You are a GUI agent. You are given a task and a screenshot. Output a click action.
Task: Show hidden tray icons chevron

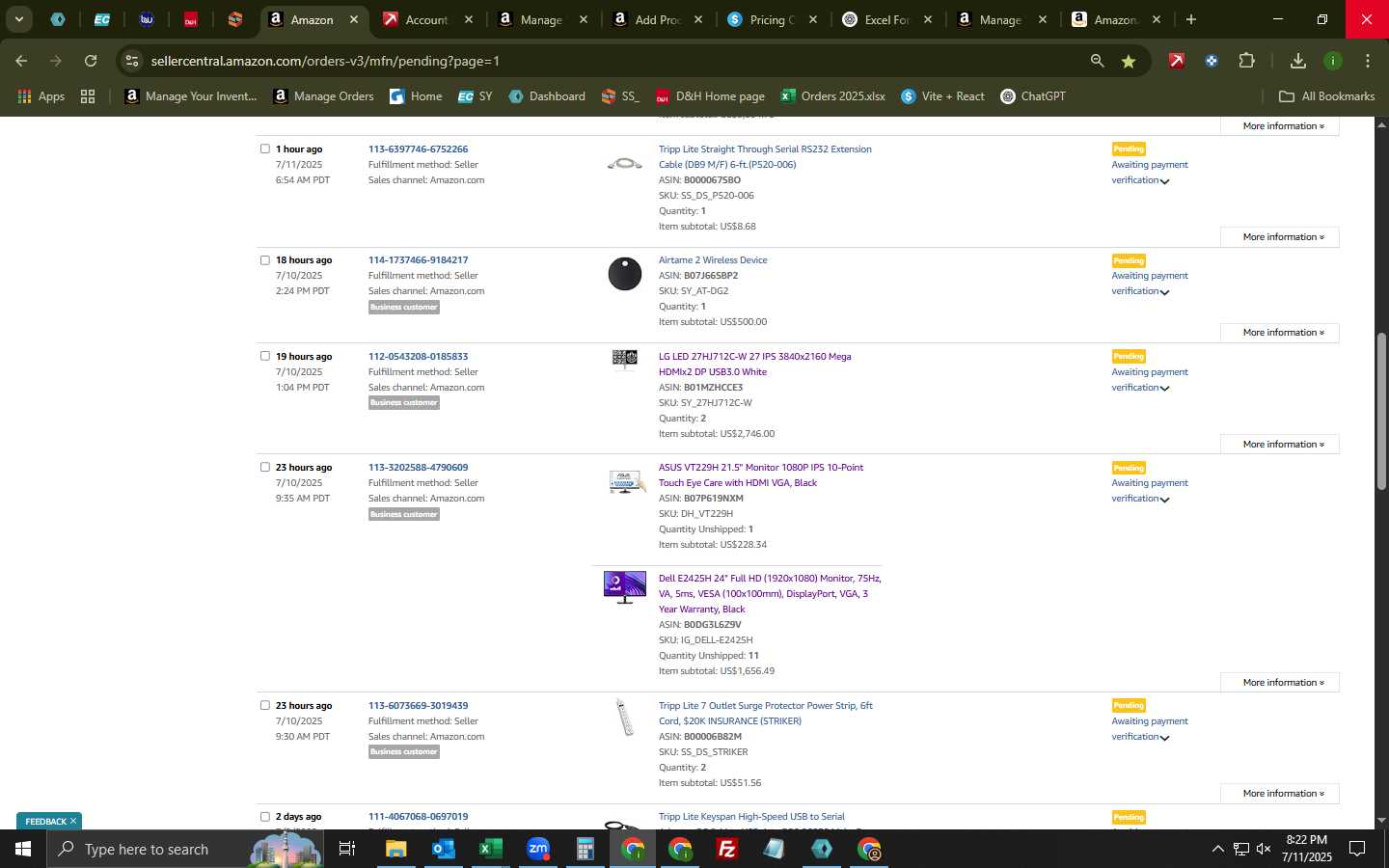pos(1217,849)
